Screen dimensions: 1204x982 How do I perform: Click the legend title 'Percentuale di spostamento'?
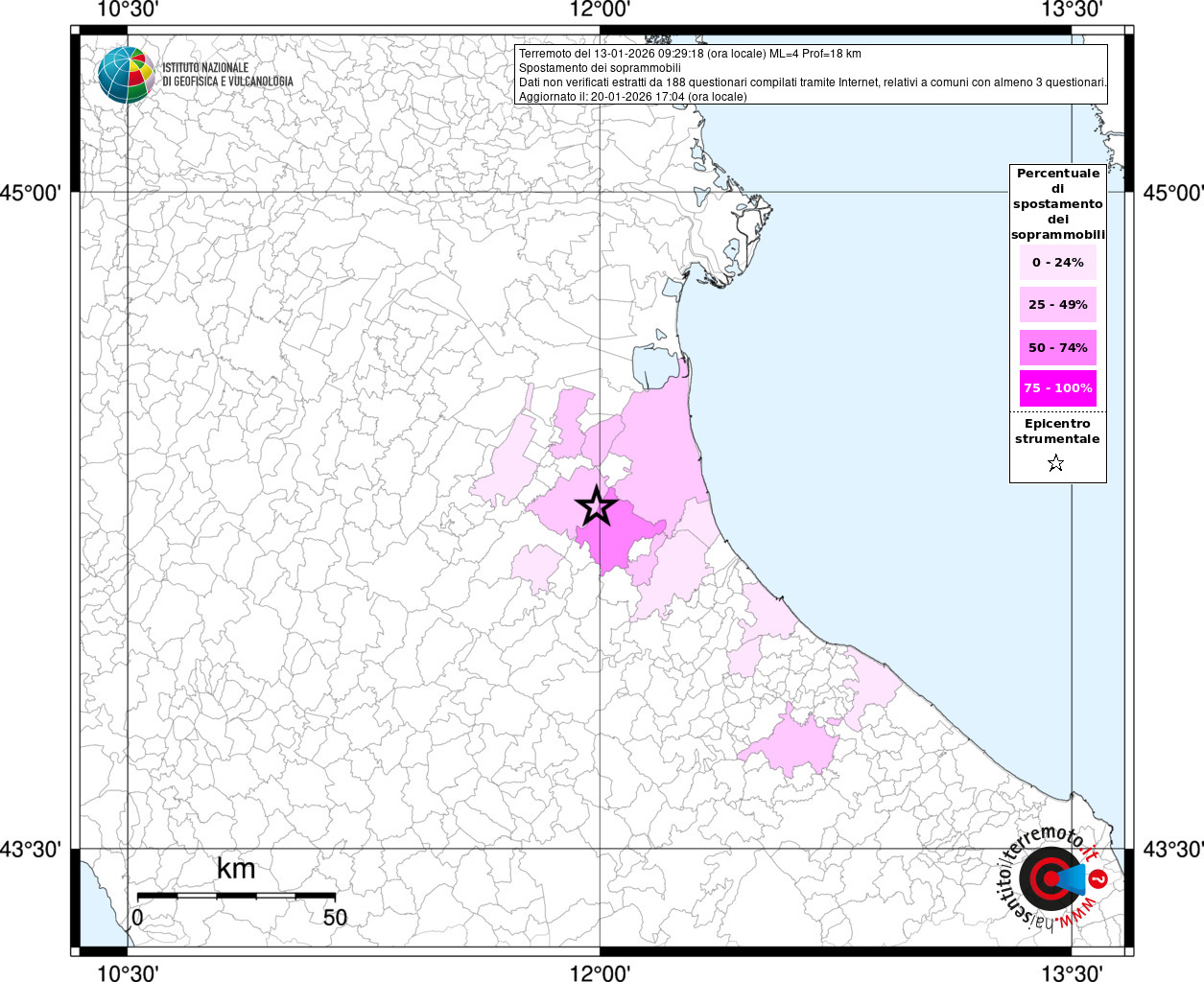click(x=1058, y=204)
